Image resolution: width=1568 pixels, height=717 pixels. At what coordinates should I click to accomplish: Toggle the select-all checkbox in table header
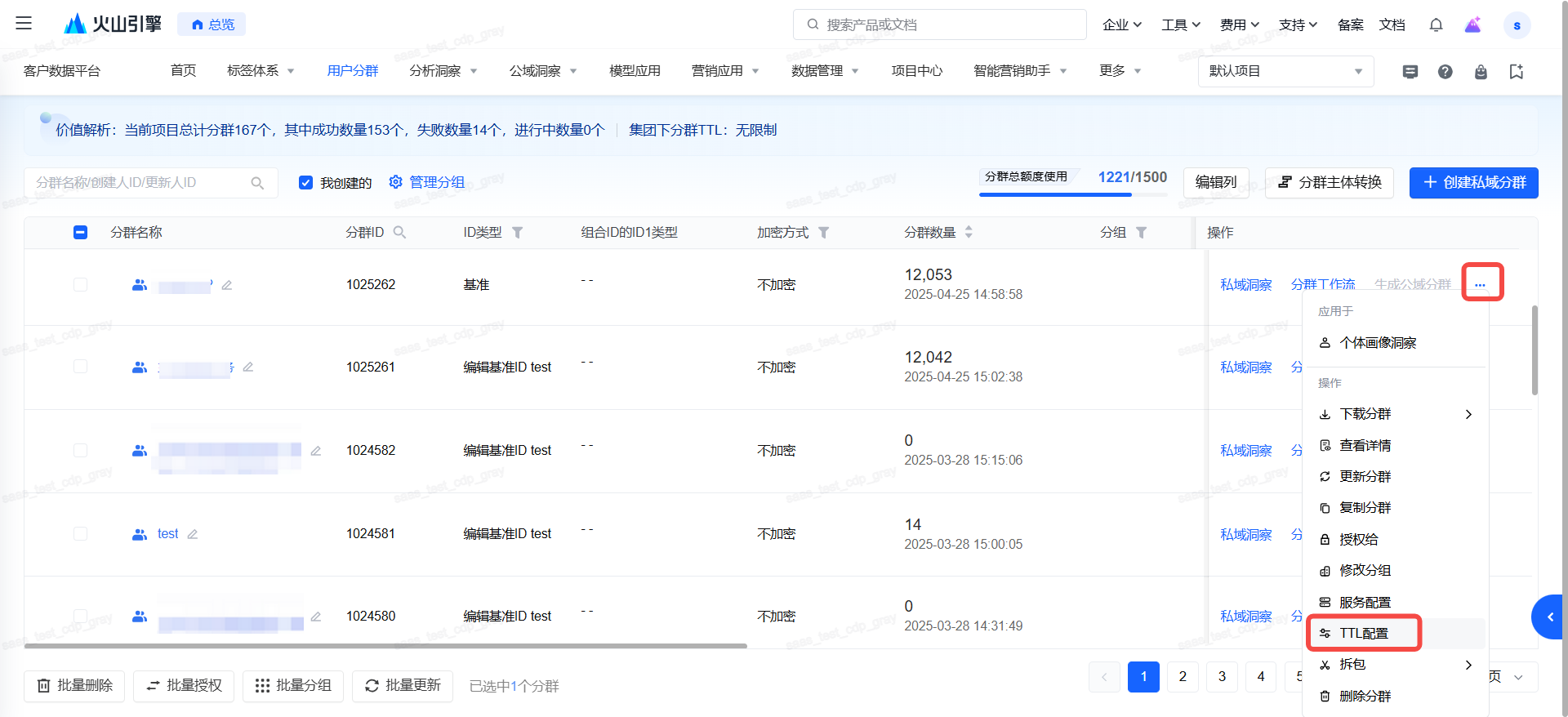point(80,233)
